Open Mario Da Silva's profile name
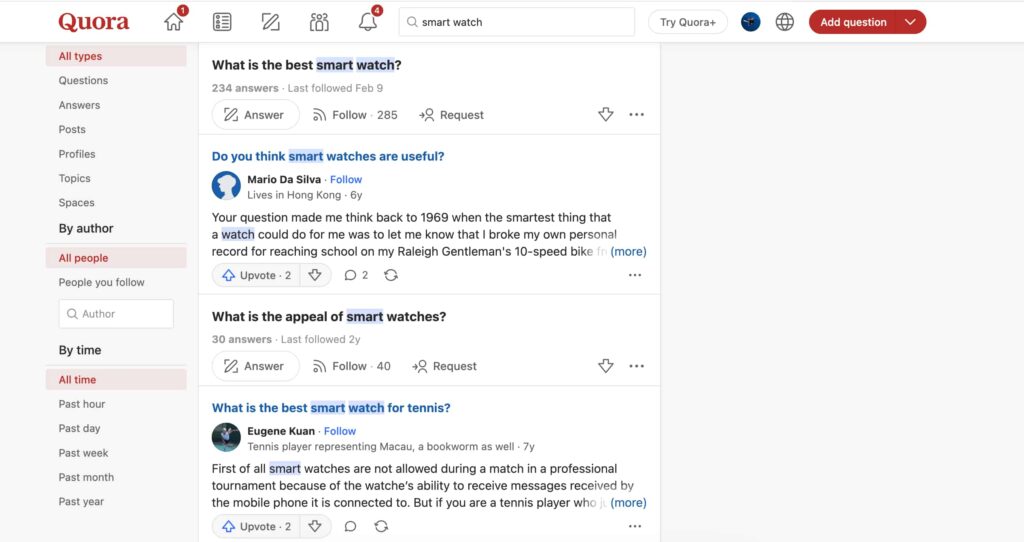The height and width of the screenshot is (542, 1024). click(284, 179)
